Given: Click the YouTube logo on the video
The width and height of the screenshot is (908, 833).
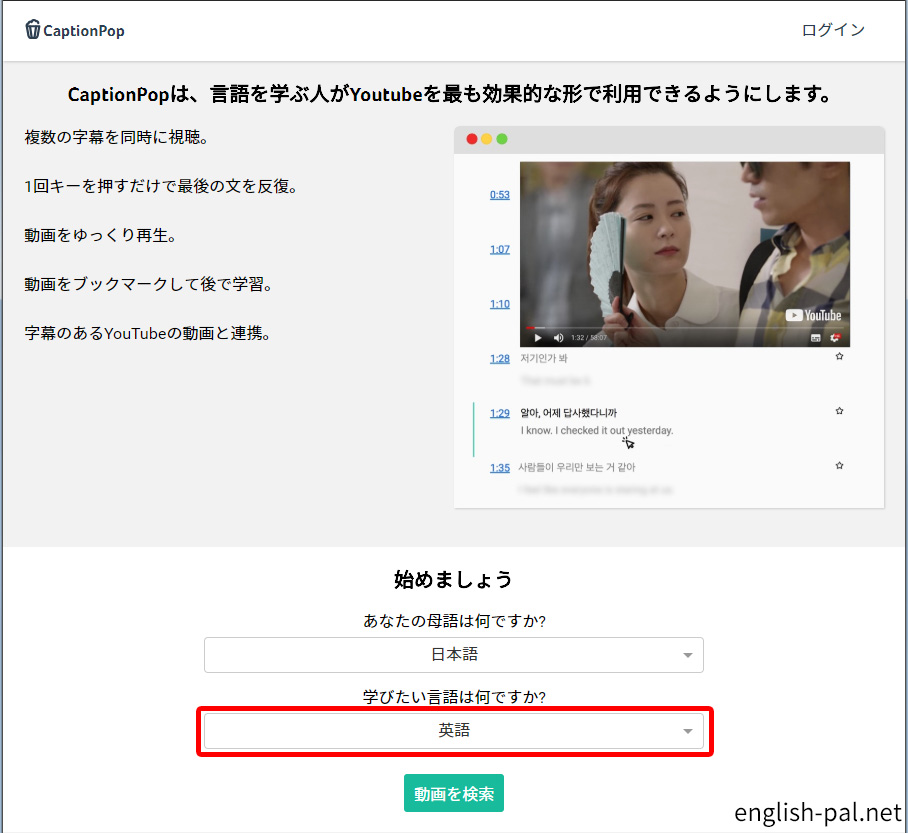Looking at the screenshot, I should coord(813,315).
